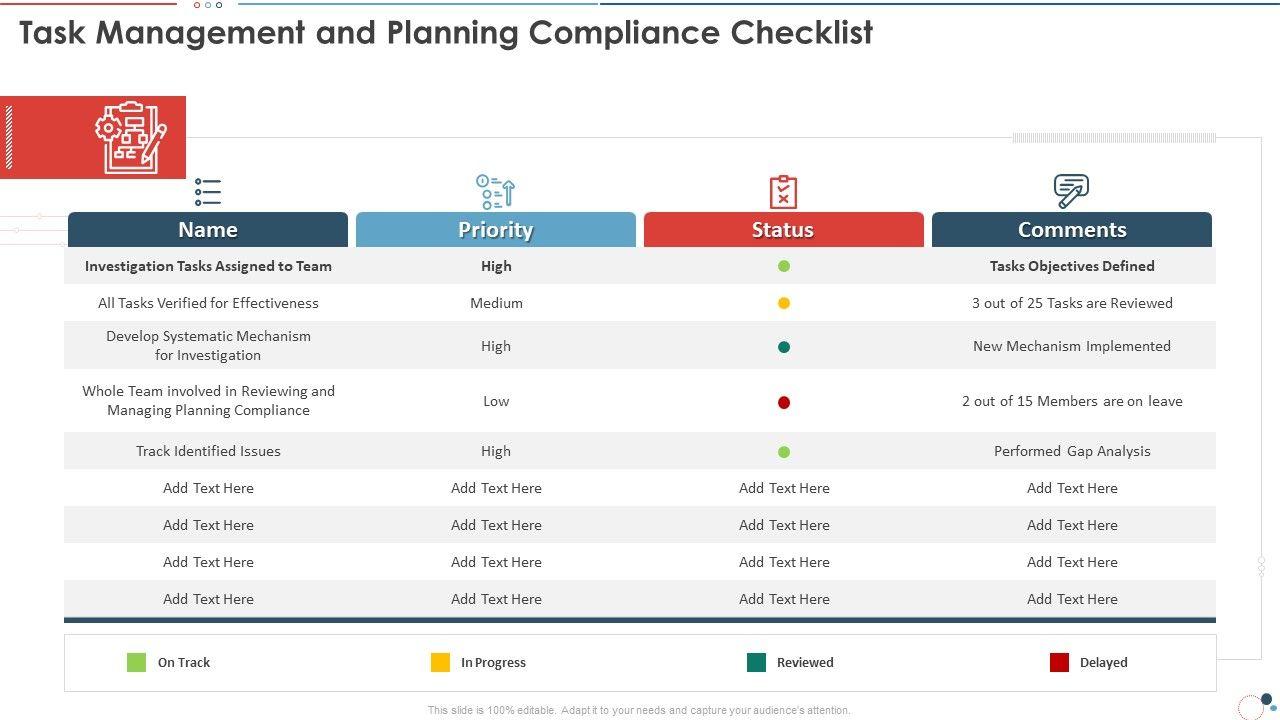Select the Status column header
The width and height of the screenshot is (1280, 720).
click(783, 230)
